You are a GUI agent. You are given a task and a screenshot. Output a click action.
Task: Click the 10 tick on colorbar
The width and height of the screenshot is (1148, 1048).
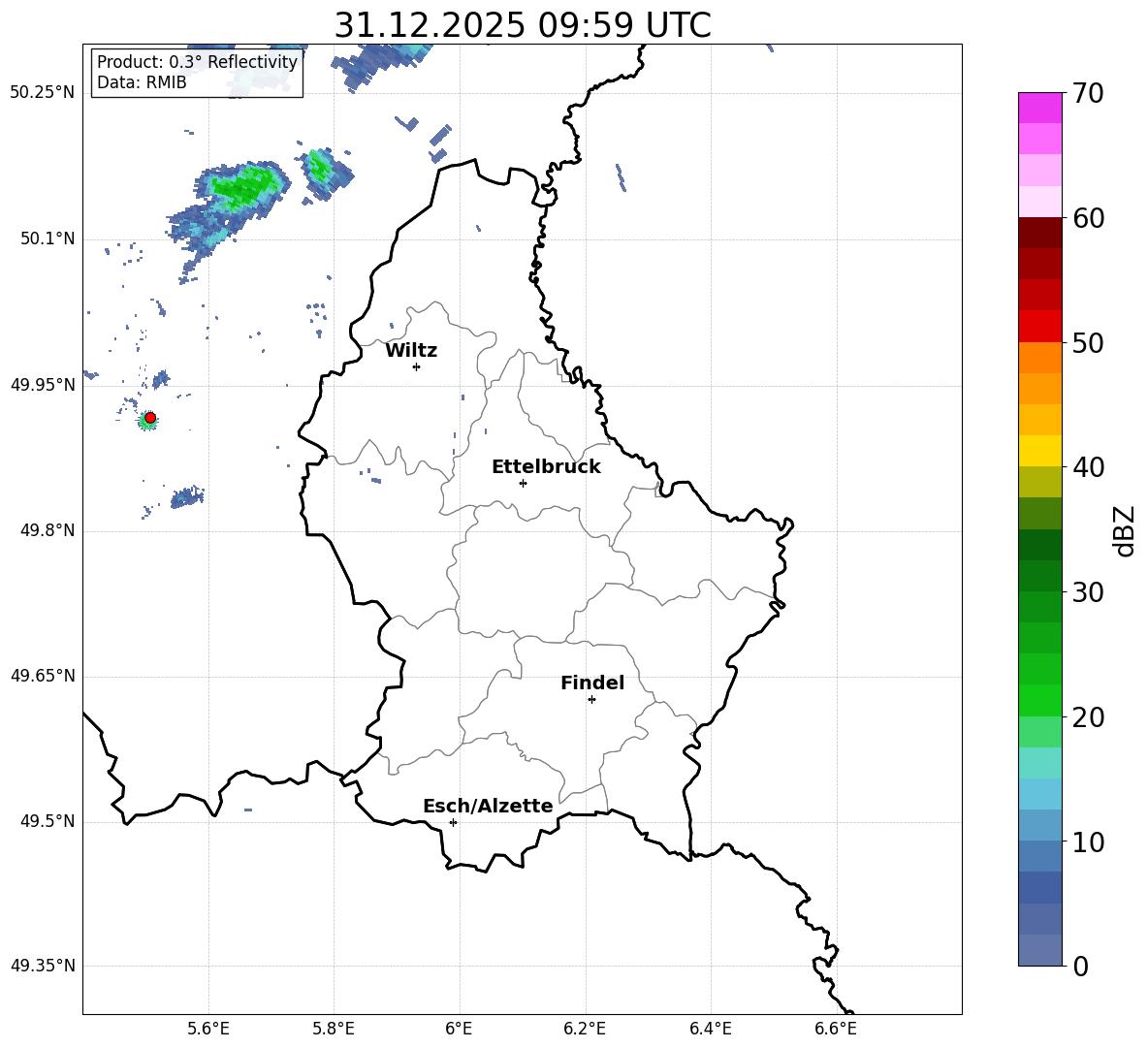pos(1088,842)
